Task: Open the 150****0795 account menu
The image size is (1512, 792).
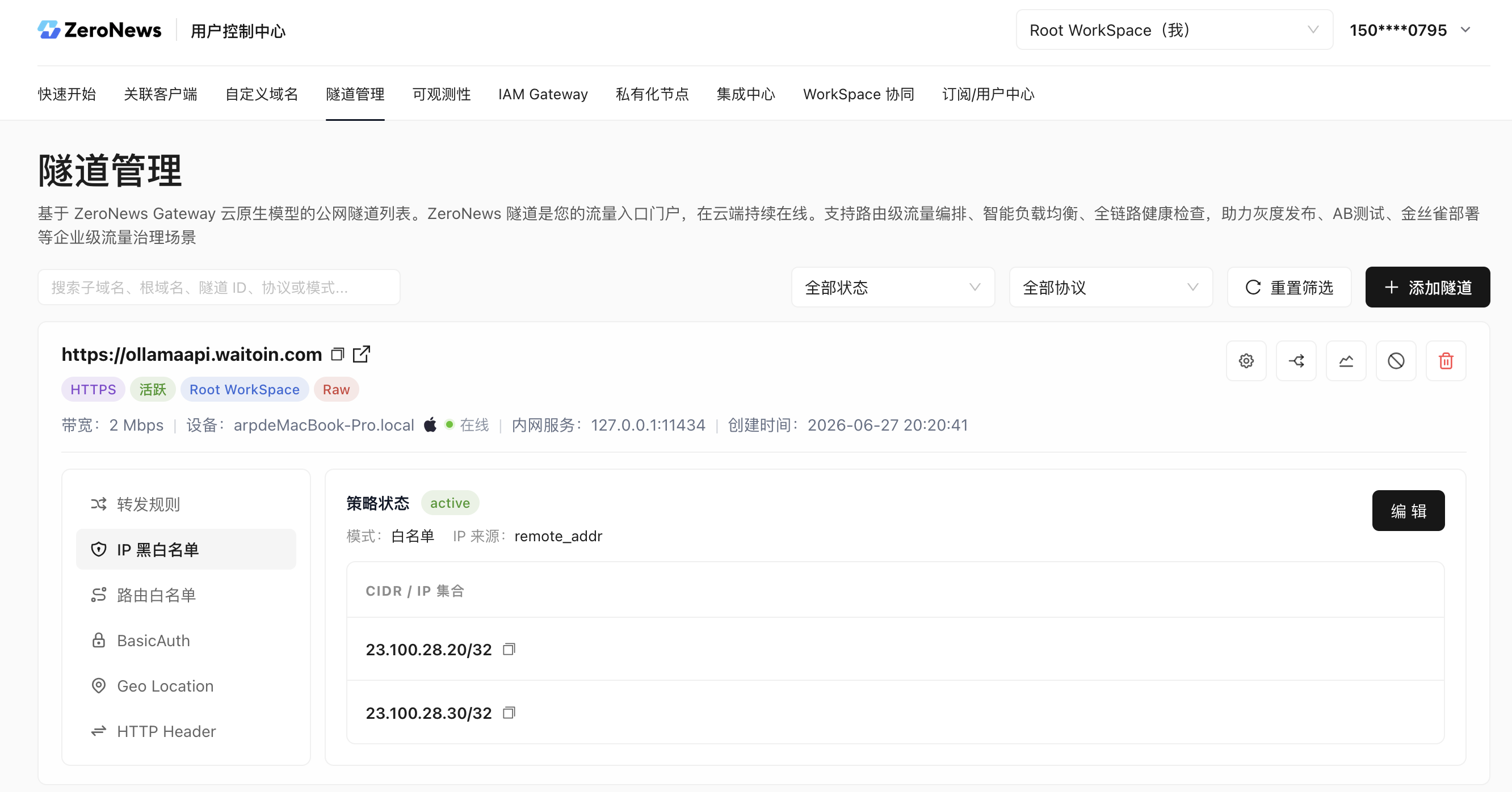Action: coord(1410,30)
